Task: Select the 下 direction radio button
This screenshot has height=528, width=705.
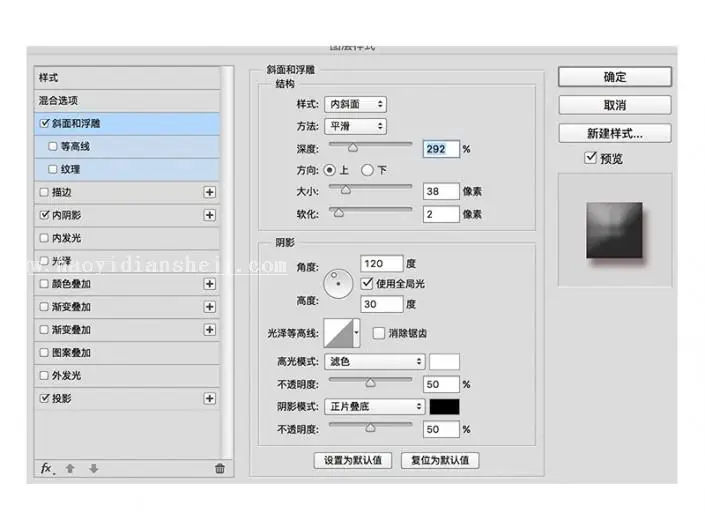Action: pos(367,170)
